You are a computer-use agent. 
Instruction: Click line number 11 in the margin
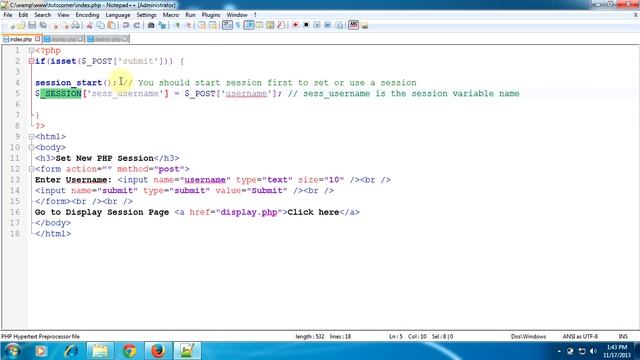(15, 158)
